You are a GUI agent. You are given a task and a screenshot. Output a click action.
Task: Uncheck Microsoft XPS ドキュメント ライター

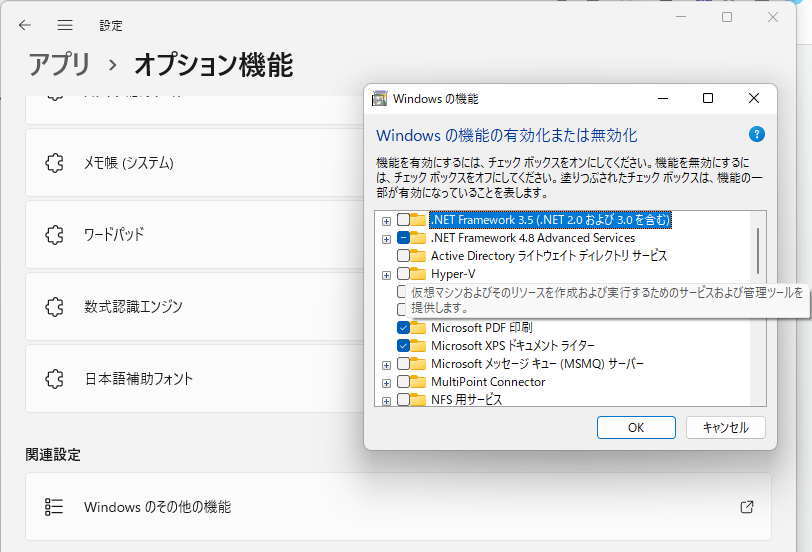[x=403, y=345]
